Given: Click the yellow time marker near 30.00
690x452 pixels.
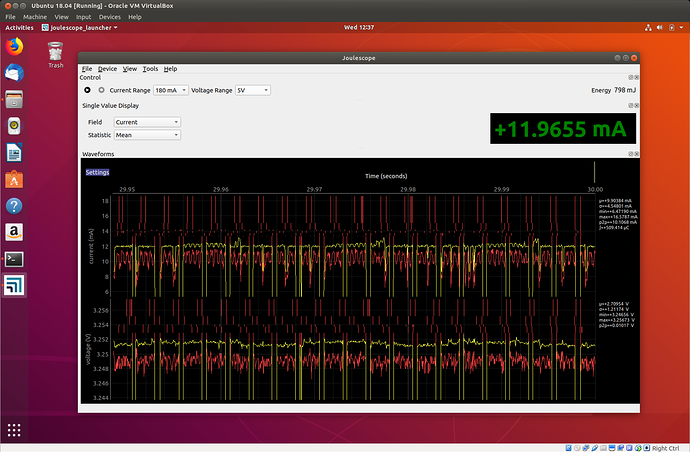Looking at the screenshot, I should click(595, 172).
